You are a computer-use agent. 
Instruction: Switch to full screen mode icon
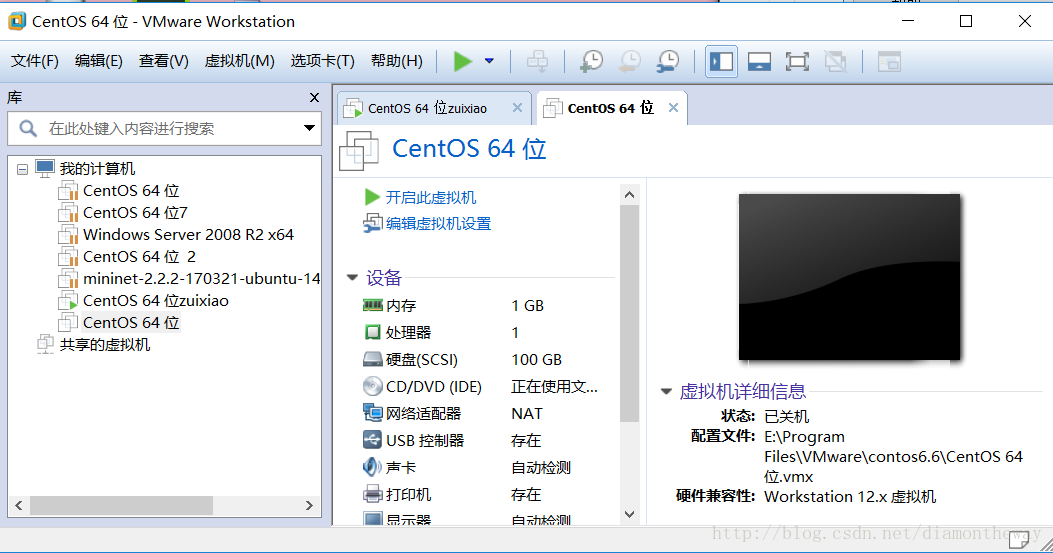click(x=797, y=62)
